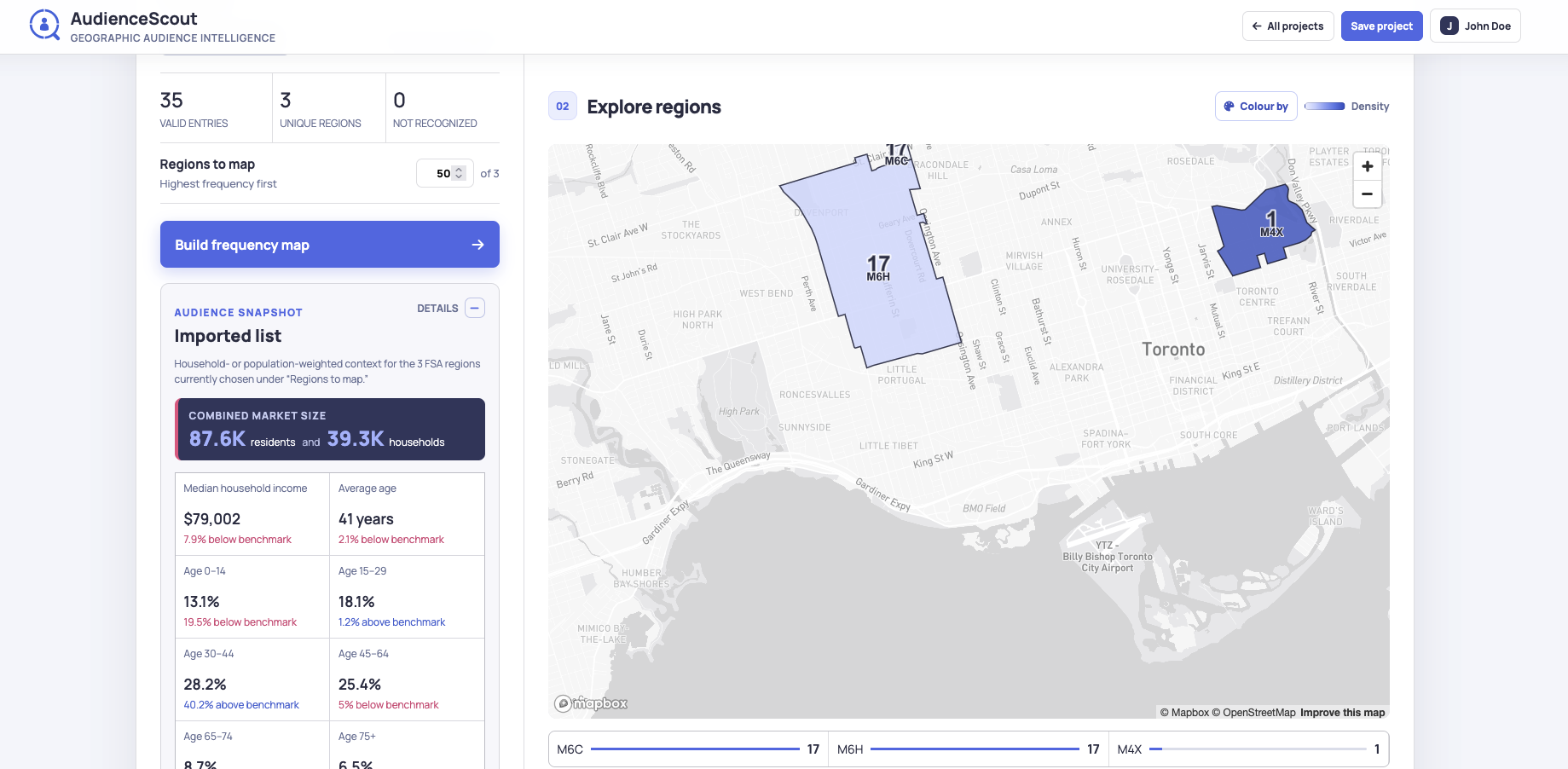Click the Age 45–64 value 25.4%
Screen dimensions: 1568x769
click(x=360, y=685)
